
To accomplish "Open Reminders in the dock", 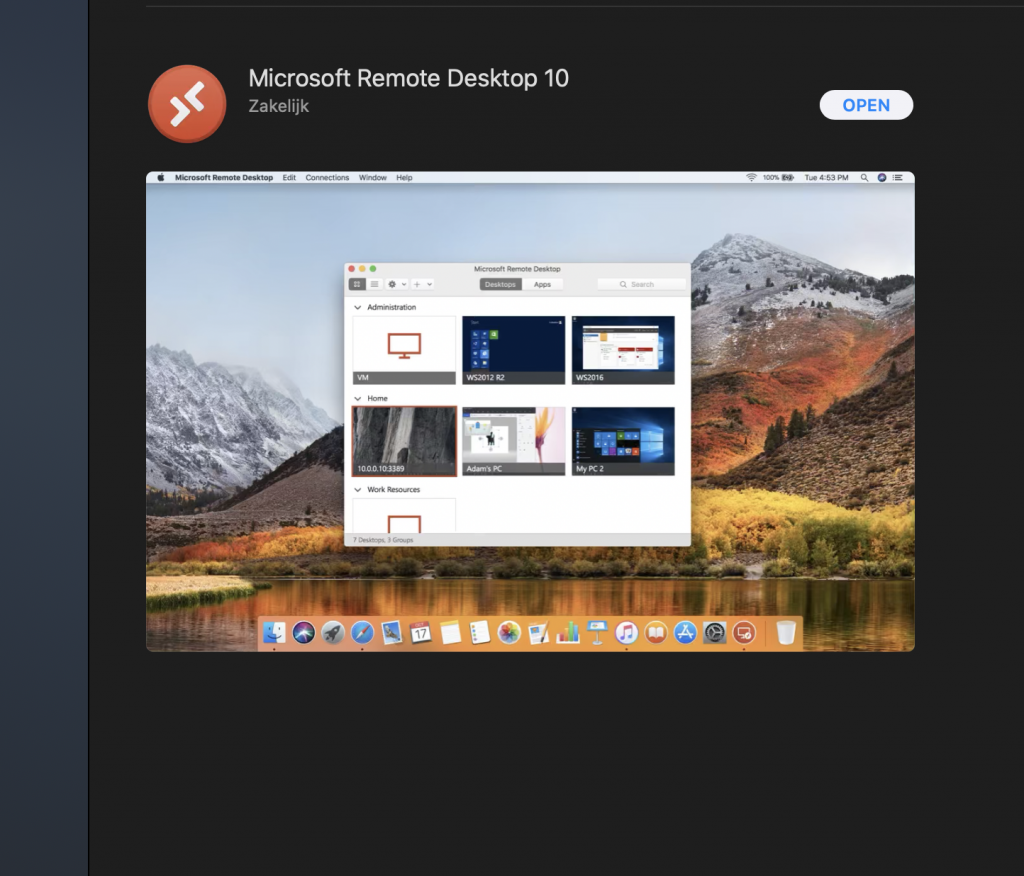I will tap(480, 632).
